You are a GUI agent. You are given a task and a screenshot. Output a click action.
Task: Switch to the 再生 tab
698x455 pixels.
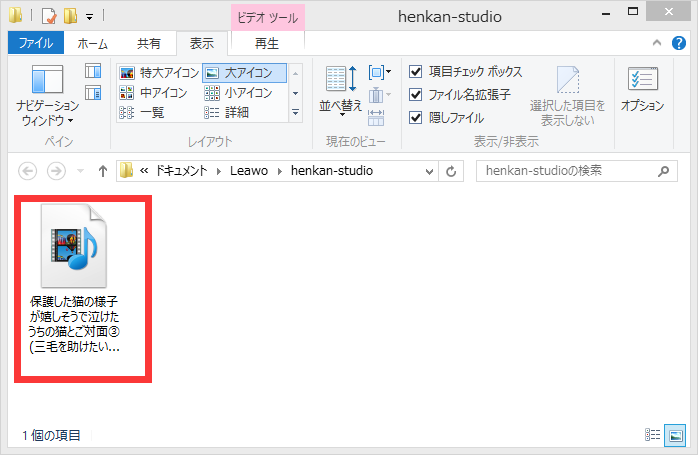point(267,43)
